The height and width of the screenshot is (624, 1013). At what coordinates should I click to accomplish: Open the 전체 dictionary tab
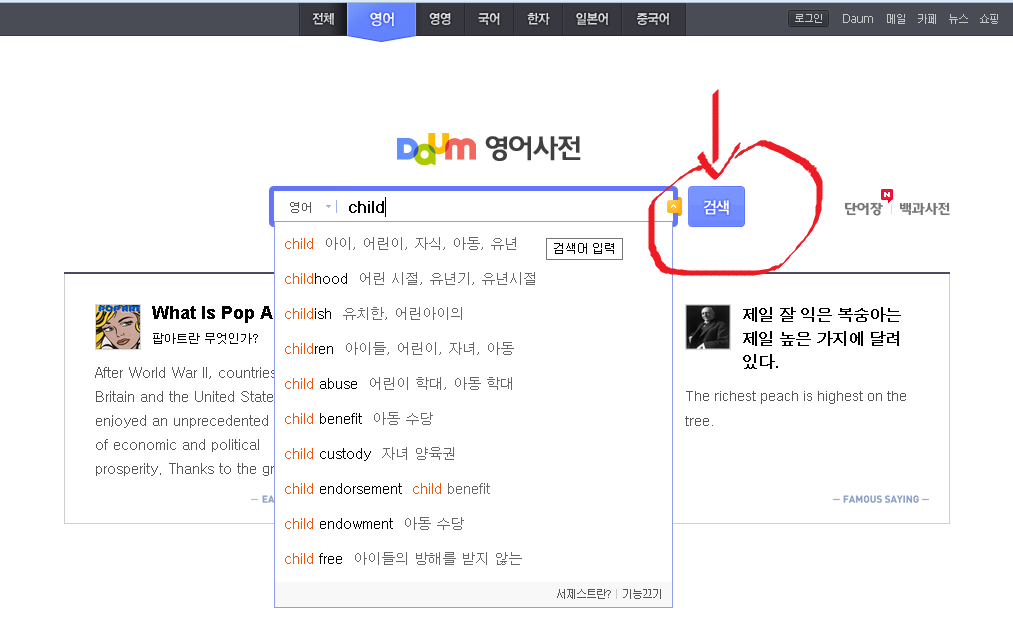324,19
